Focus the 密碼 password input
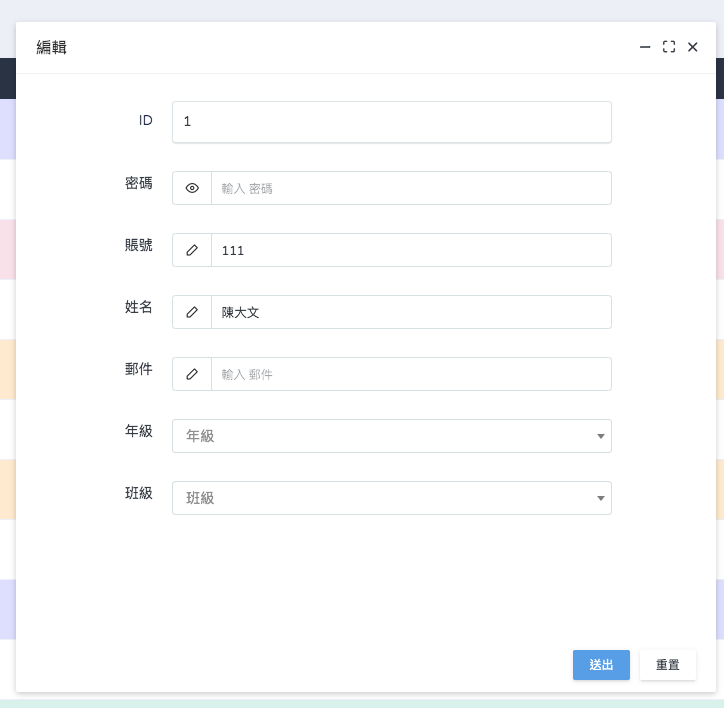This screenshot has width=724, height=708. click(411, 188)
